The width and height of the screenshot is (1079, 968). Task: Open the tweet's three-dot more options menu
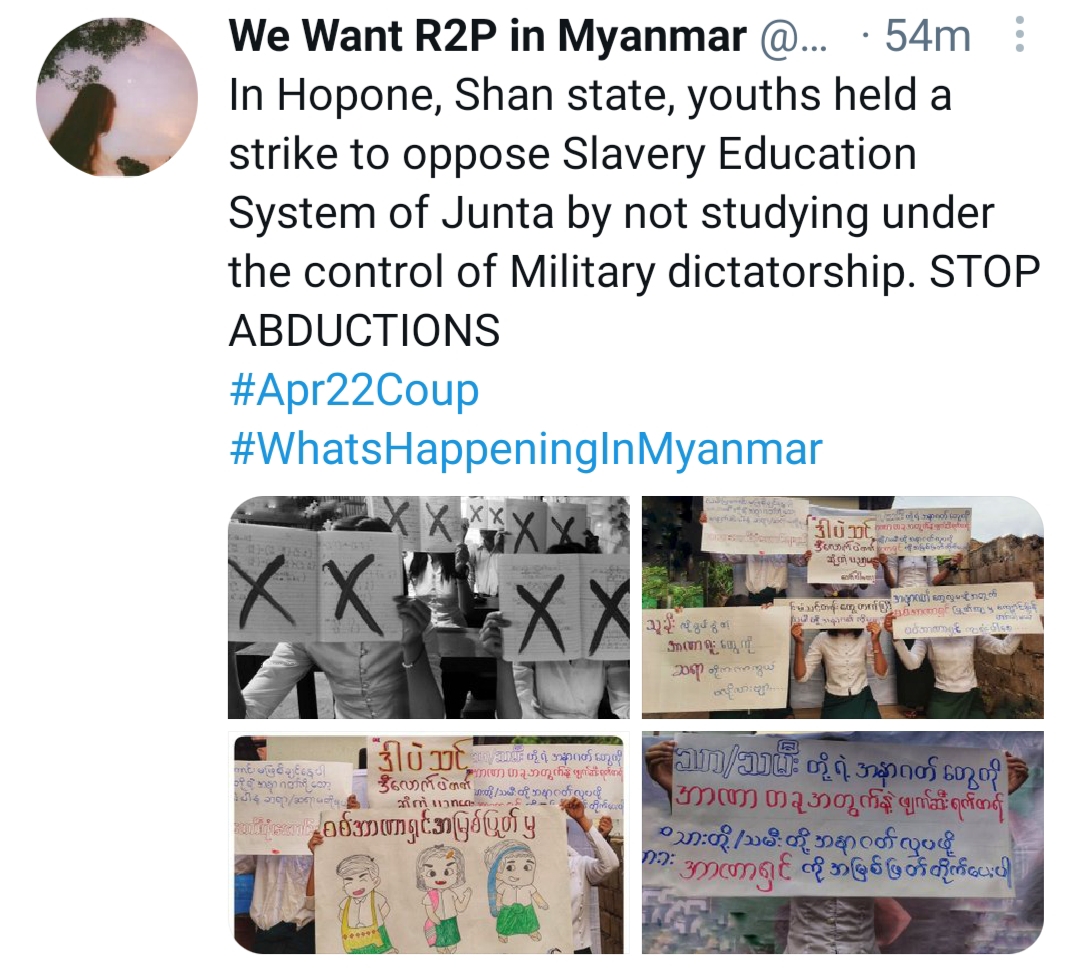(1020, 34)
